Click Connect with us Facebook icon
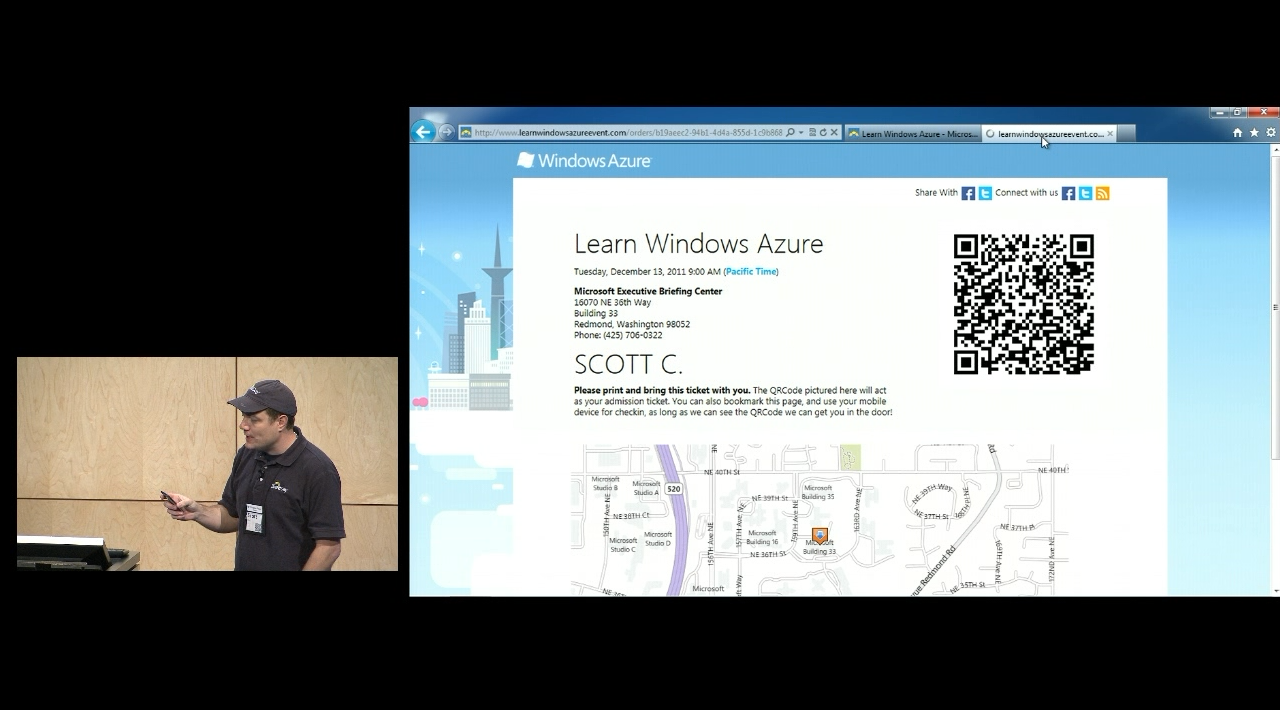This screenshot has width=1280, height=710. (x=1068, y=193)
